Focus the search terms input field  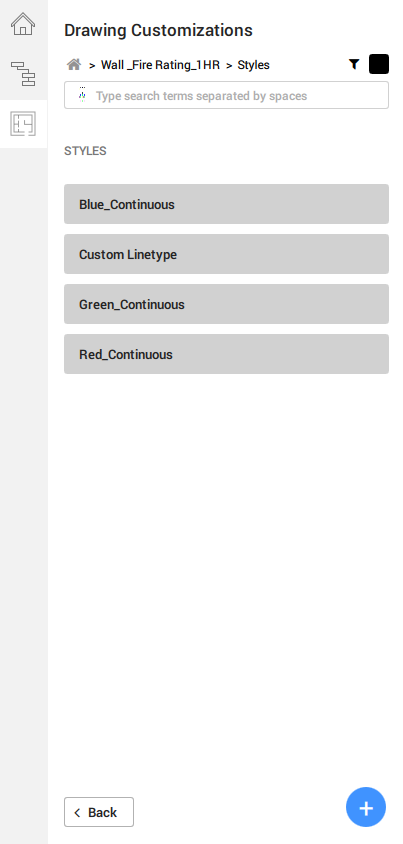pyautogui.click(x=227, y=95)
